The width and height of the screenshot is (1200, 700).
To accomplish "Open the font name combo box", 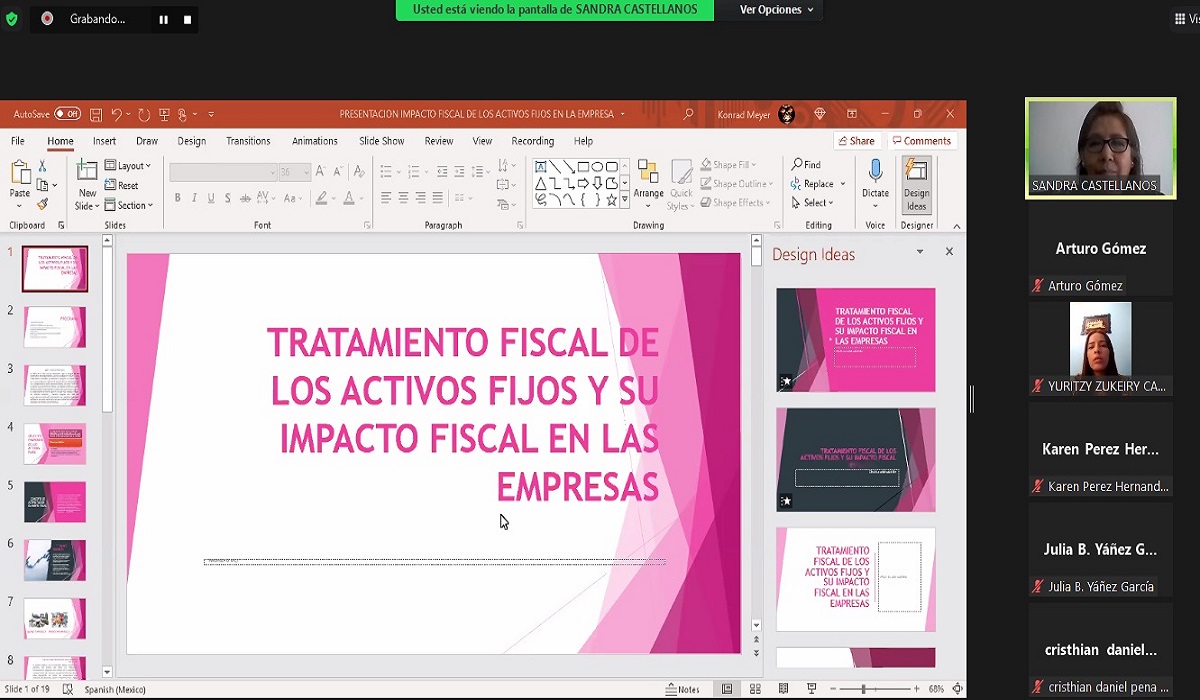I will click(222, 172).
